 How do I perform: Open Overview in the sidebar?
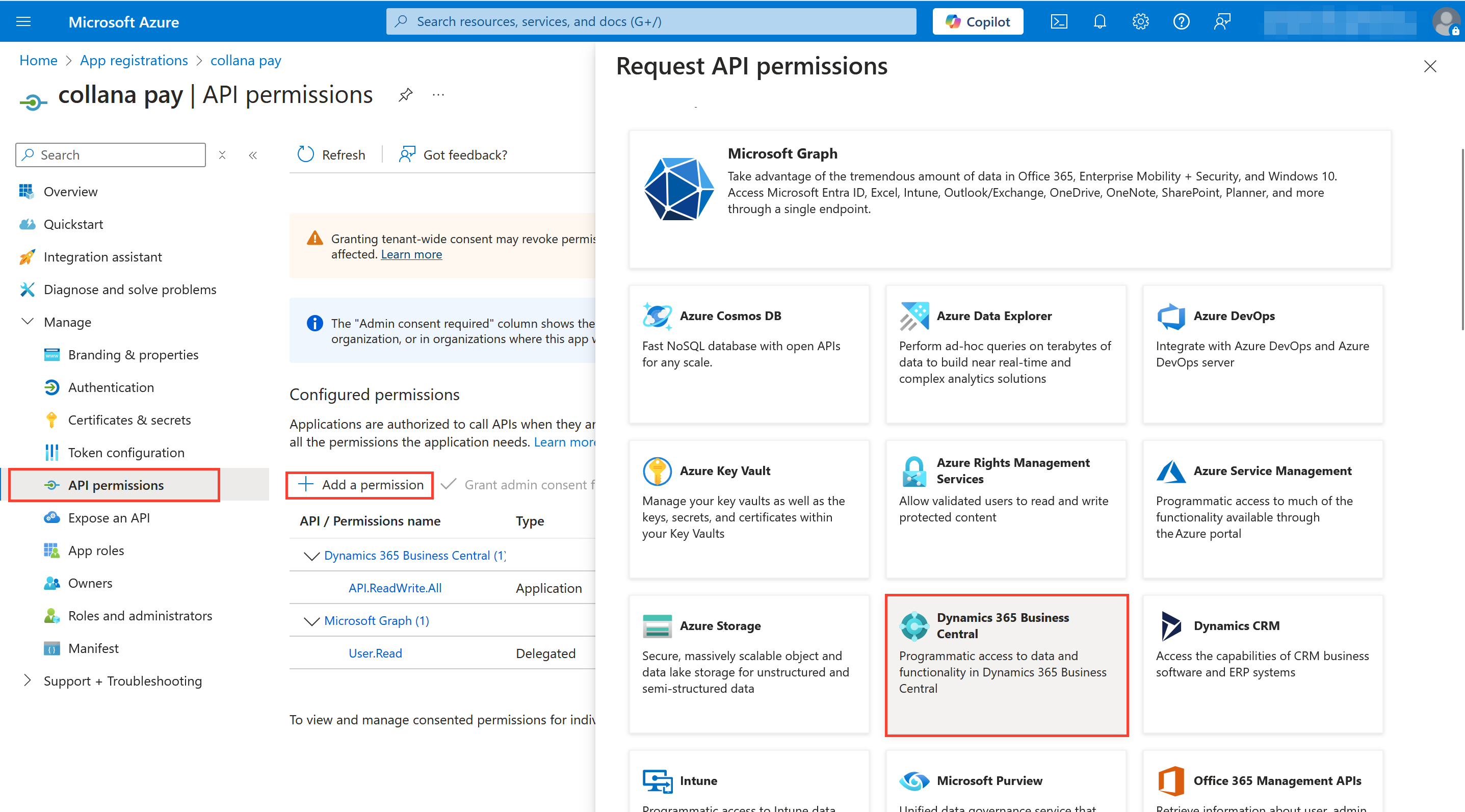(70, 192)
